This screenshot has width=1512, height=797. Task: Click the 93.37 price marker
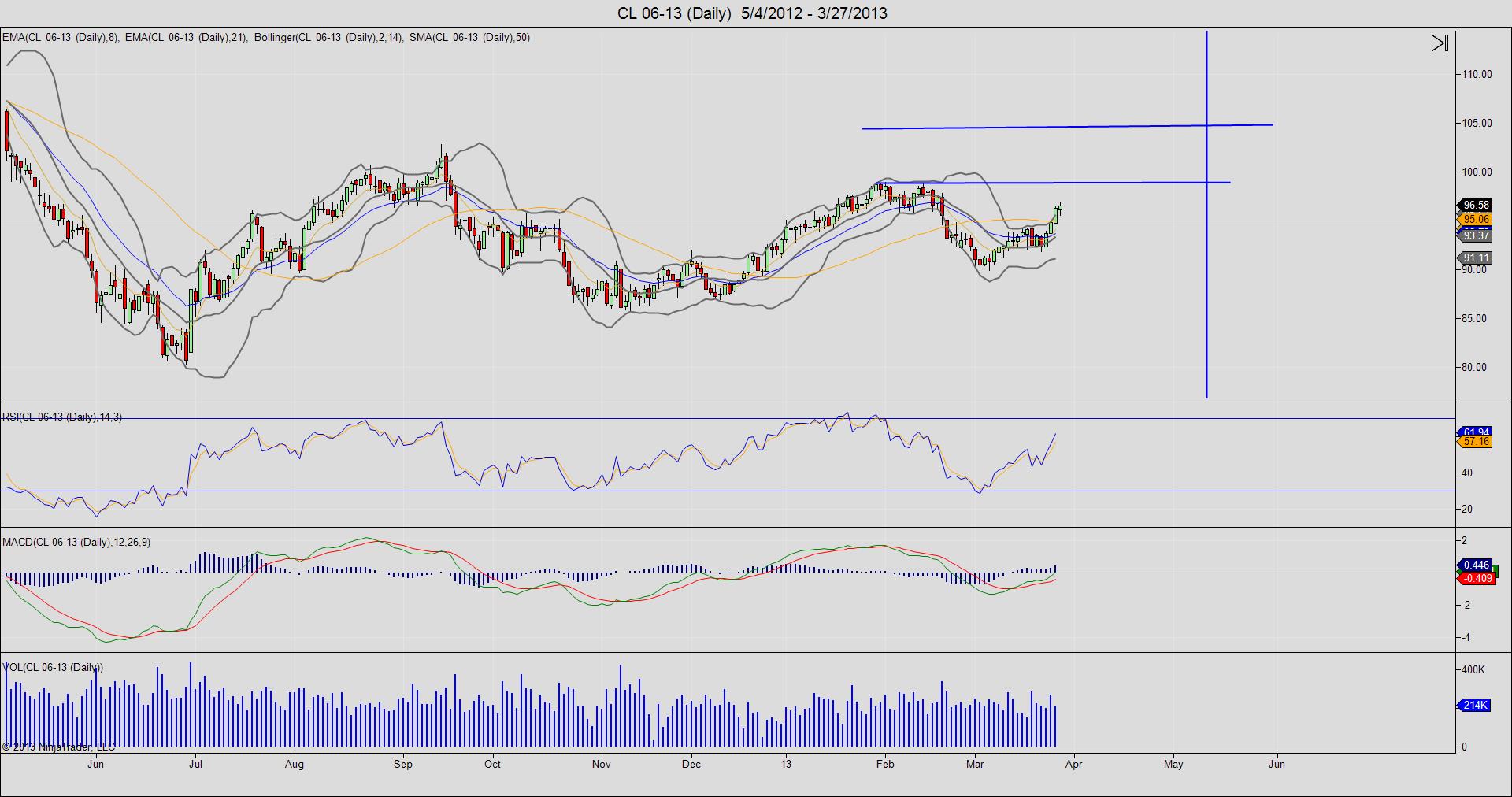coord(1475,235)
